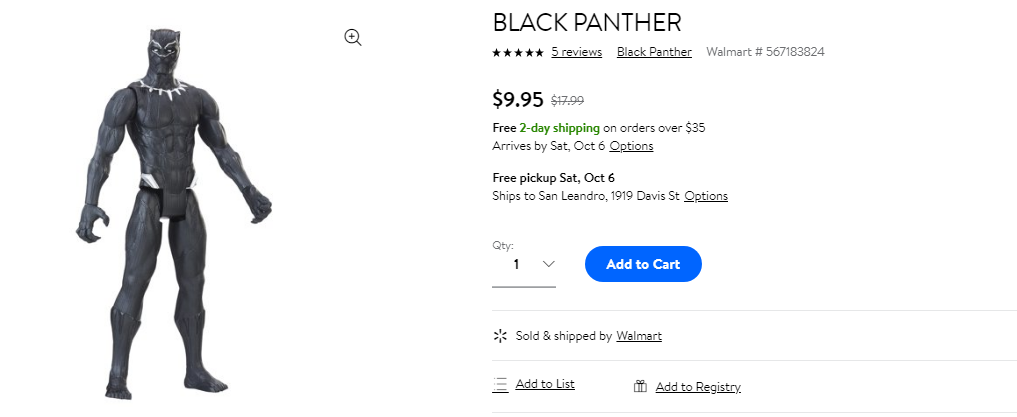Click the $9.95 current price
Image resolution: width=1017 pixels, height=417 pixels.
pyautogui.click(x=518, y=99)
